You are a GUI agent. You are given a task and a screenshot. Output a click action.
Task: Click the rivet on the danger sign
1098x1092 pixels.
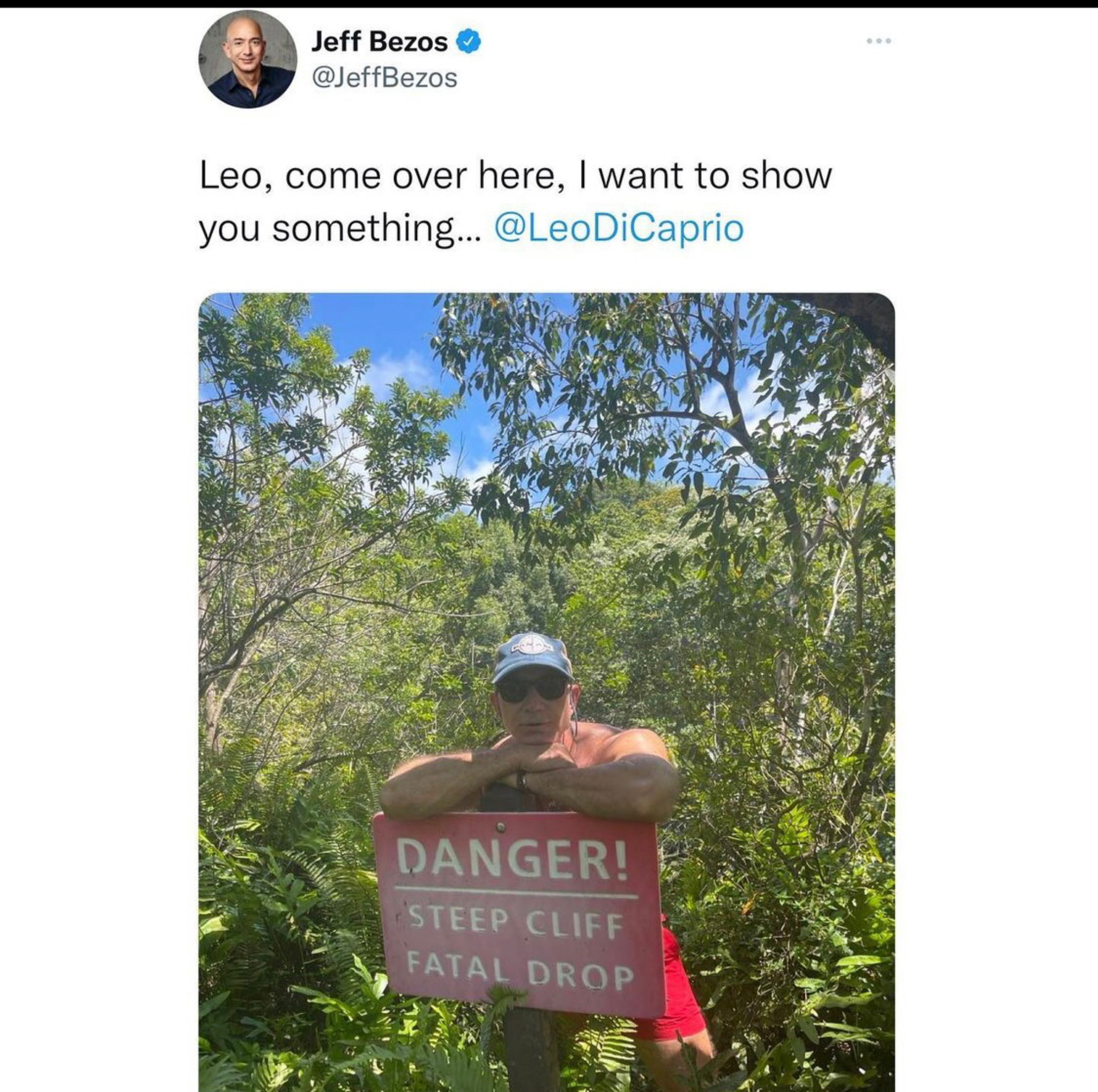tap(500, 826)
